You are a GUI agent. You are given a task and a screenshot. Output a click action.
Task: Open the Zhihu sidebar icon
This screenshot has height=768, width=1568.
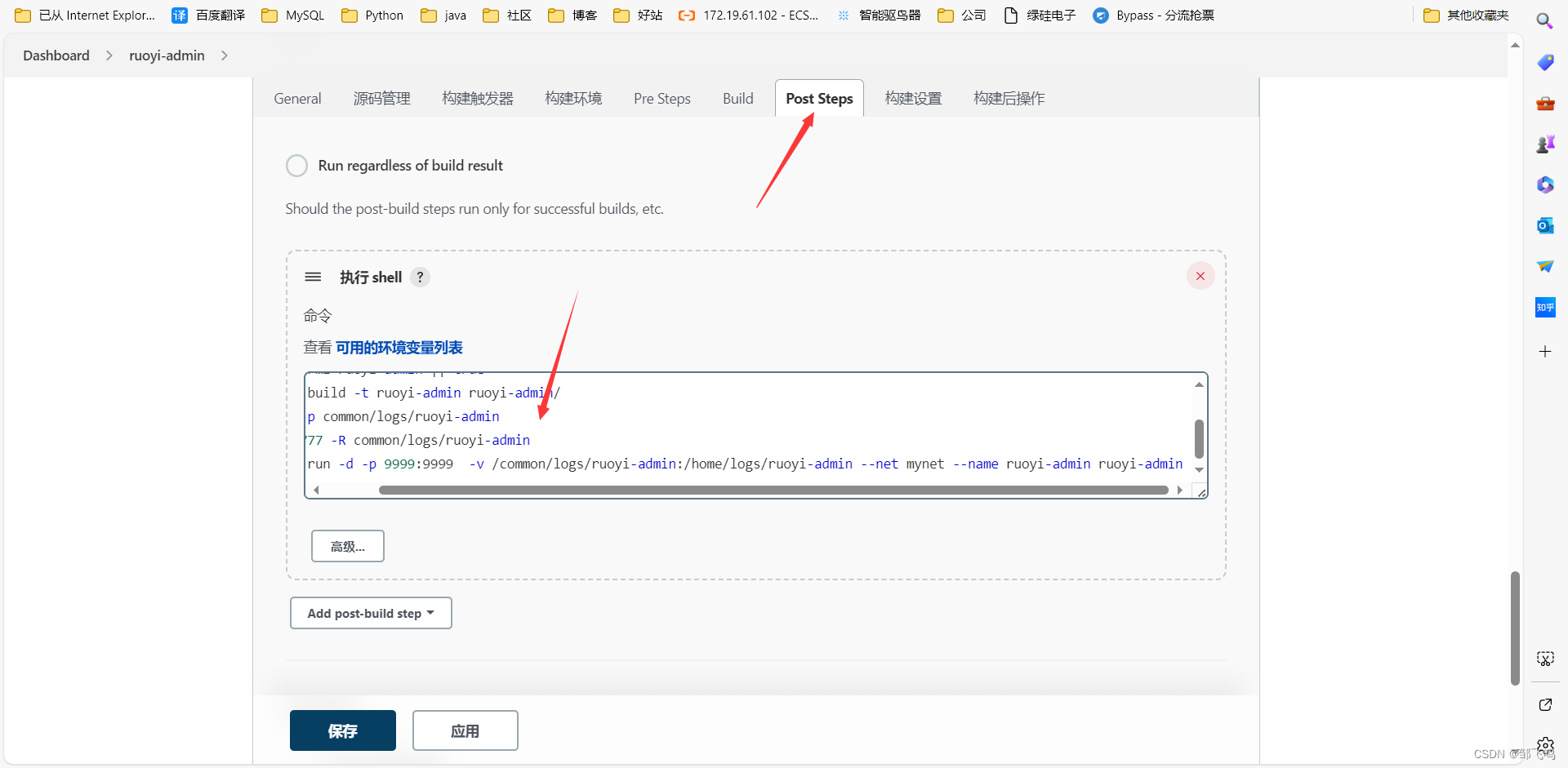(x=1545, y=308)
